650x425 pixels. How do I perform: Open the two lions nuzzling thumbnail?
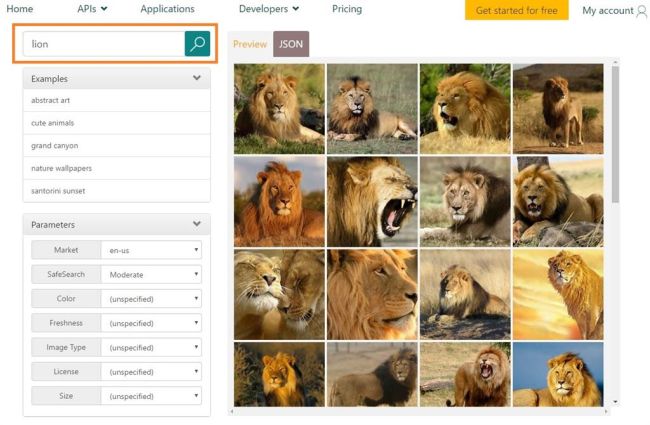click(x=279, y=294)
